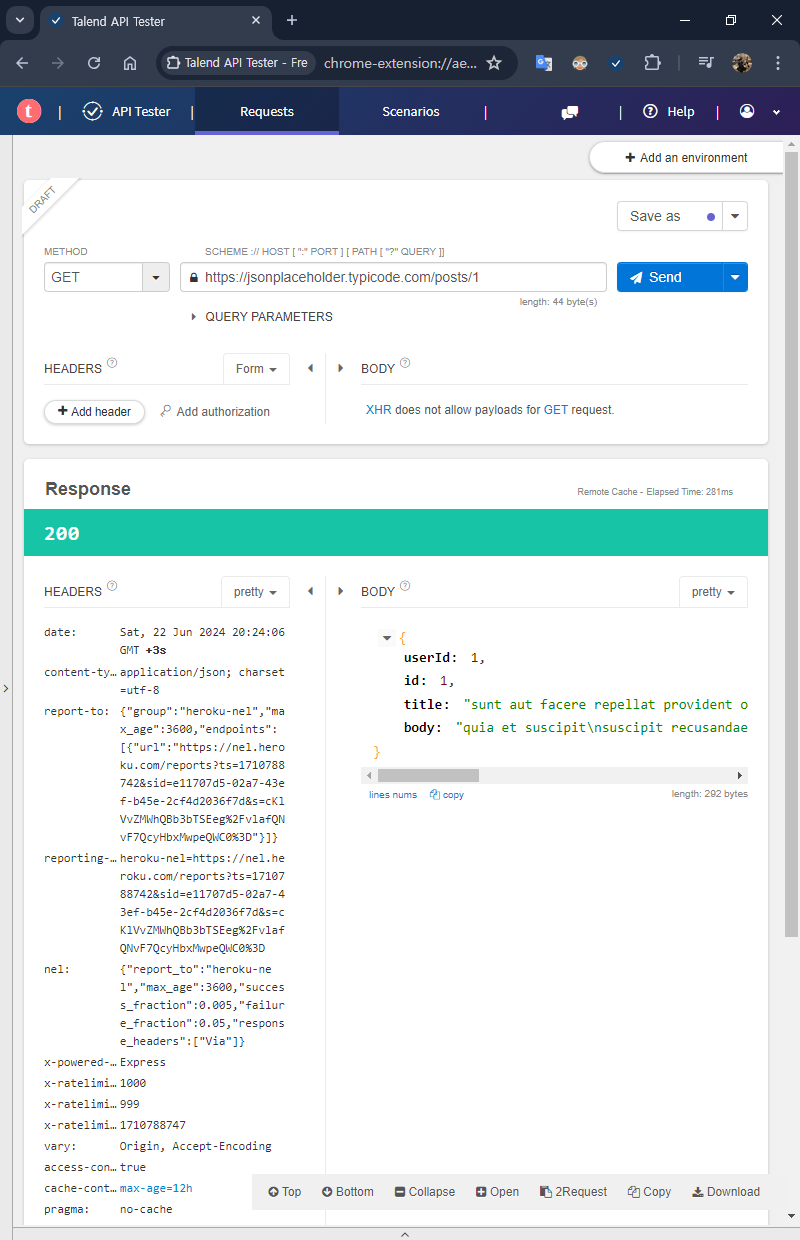Image resolution: width=800 pixels, height=1240 pixels.
Task: Toggle lines nums in response body
Action: click(x=393, y=795)
